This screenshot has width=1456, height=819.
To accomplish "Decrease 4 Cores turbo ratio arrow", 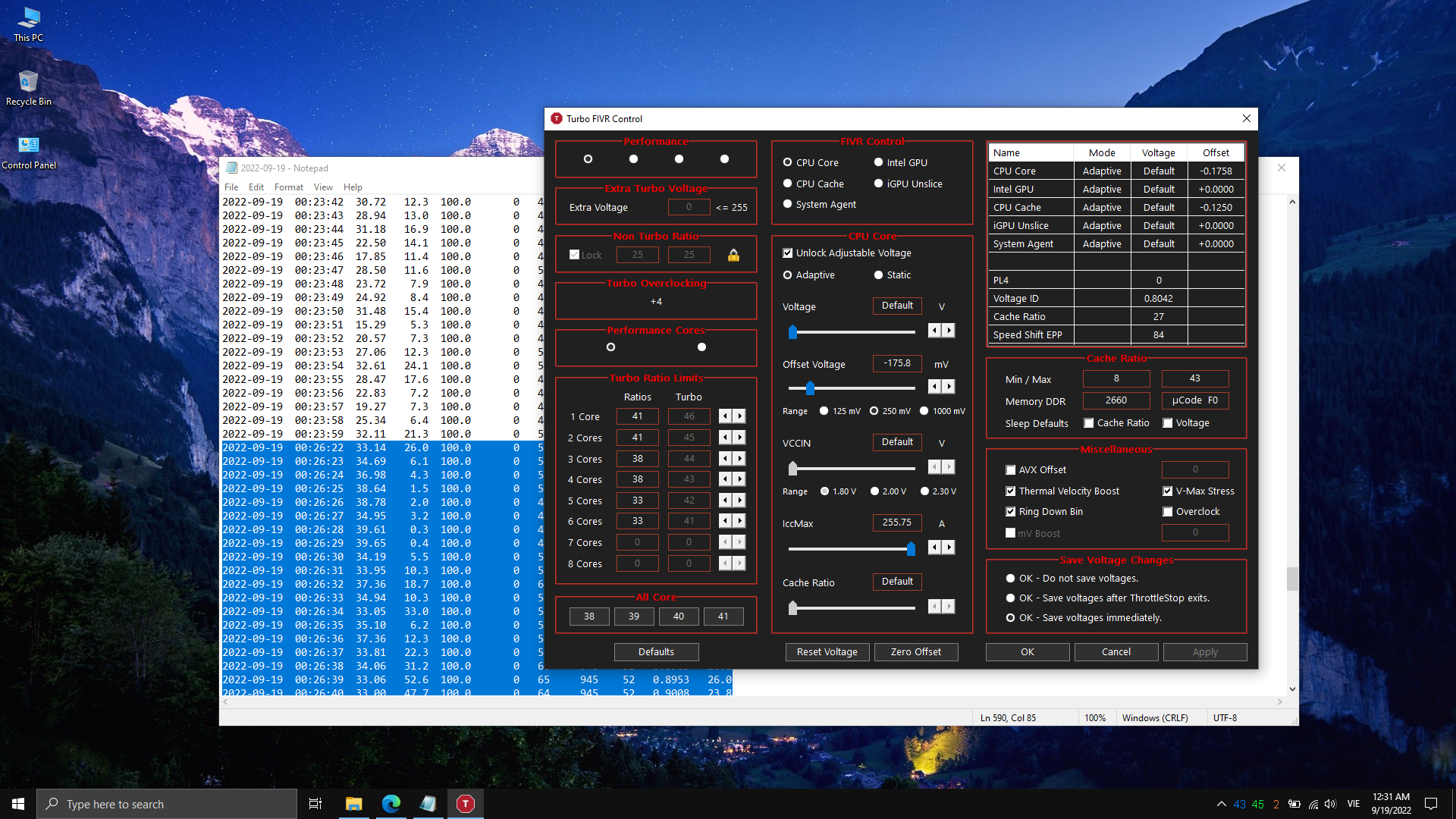I will 725,479.
